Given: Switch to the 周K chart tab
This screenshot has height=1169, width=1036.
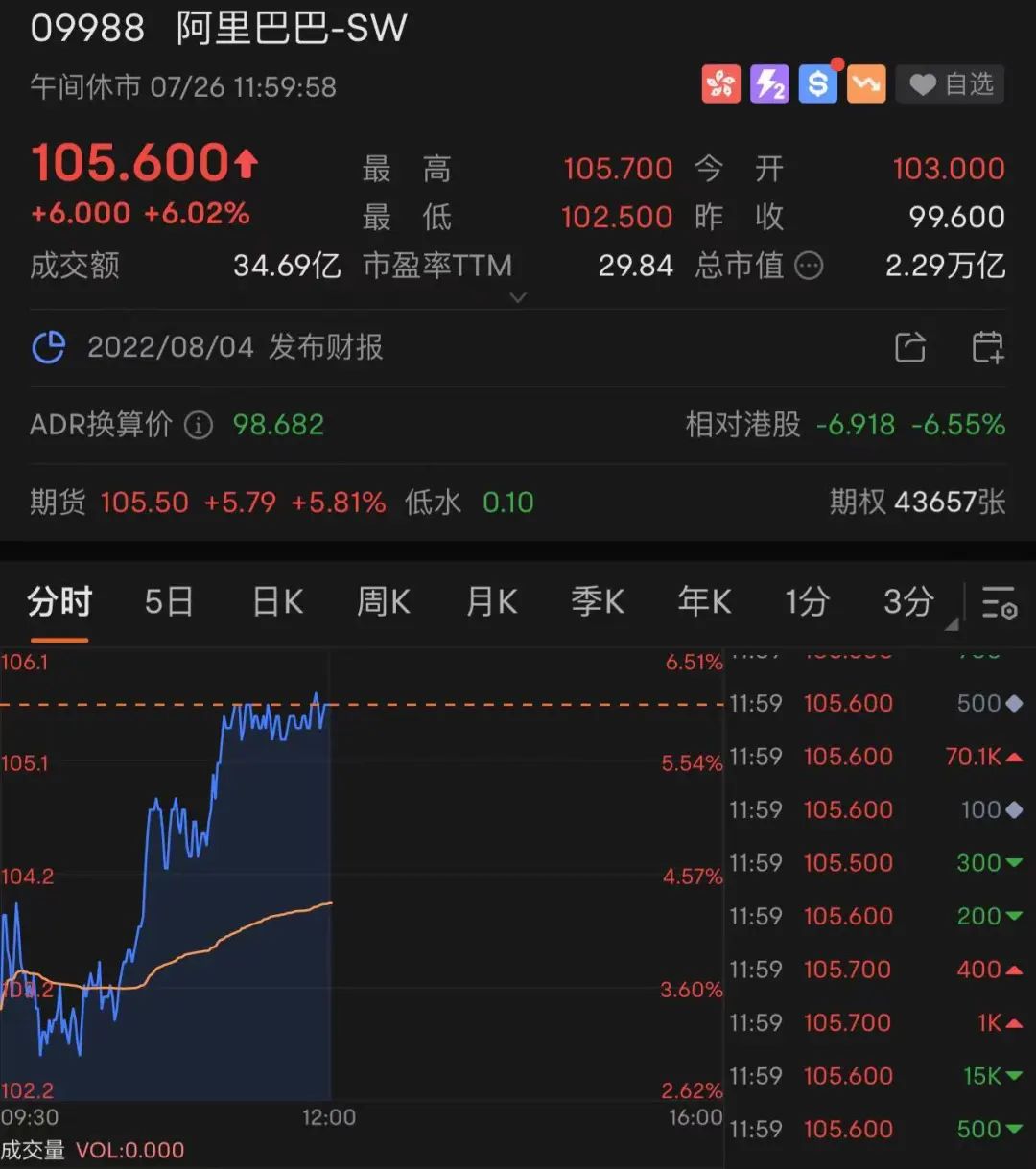Looking at the screenshot, I should coord(384,602).
